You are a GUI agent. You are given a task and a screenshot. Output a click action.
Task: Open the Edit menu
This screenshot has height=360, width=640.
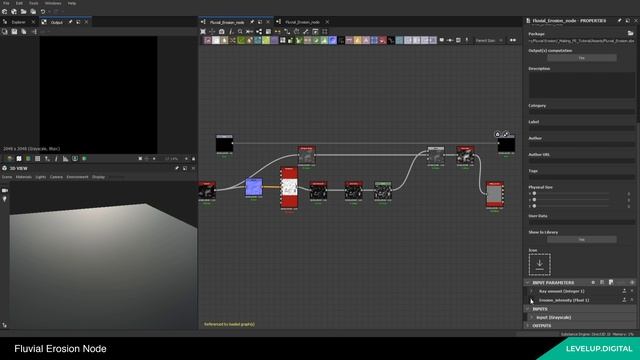tap(19, 3)
